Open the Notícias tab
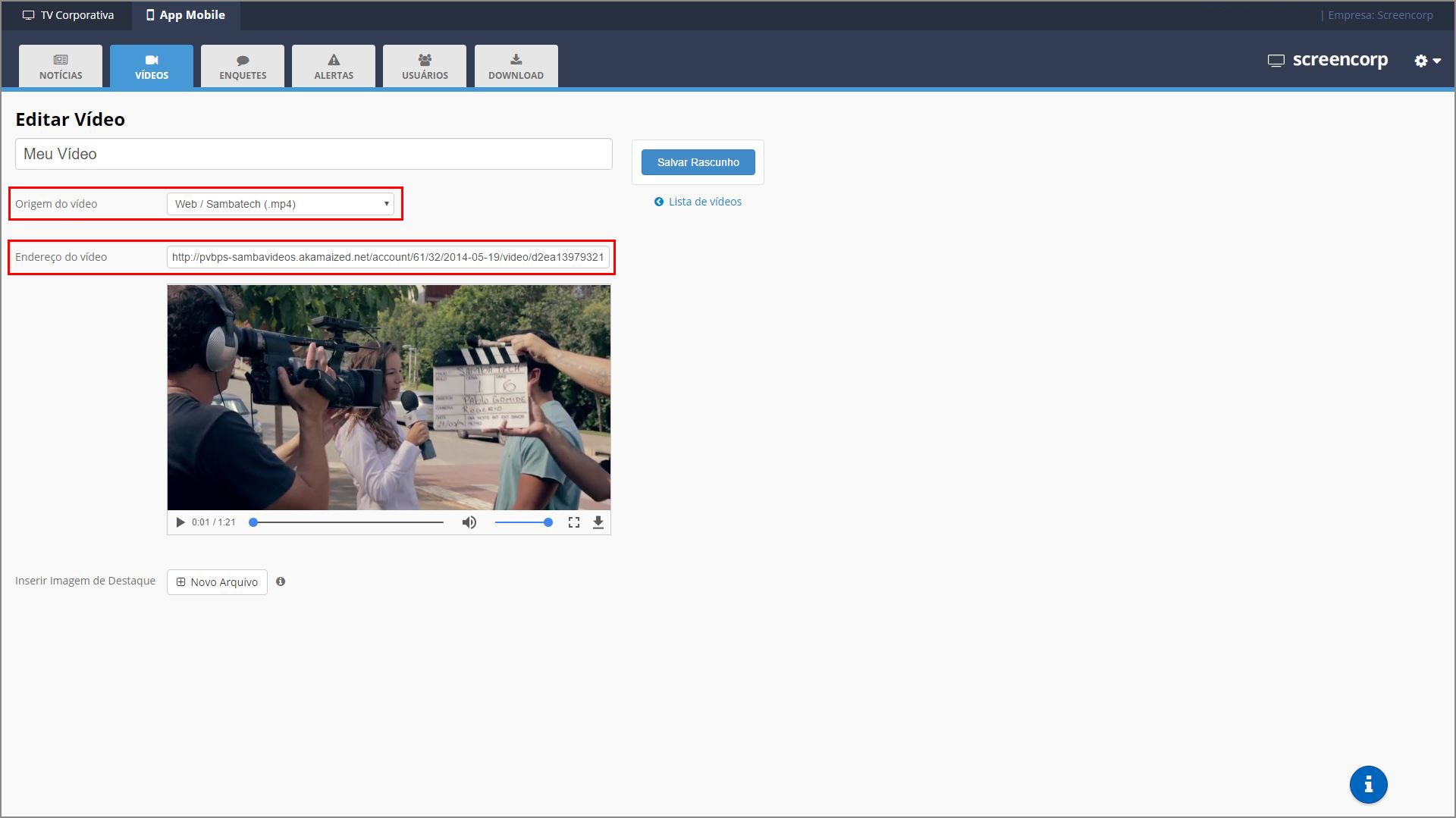1456x818 pixels. pyautogui.click(x=61, y=67)
